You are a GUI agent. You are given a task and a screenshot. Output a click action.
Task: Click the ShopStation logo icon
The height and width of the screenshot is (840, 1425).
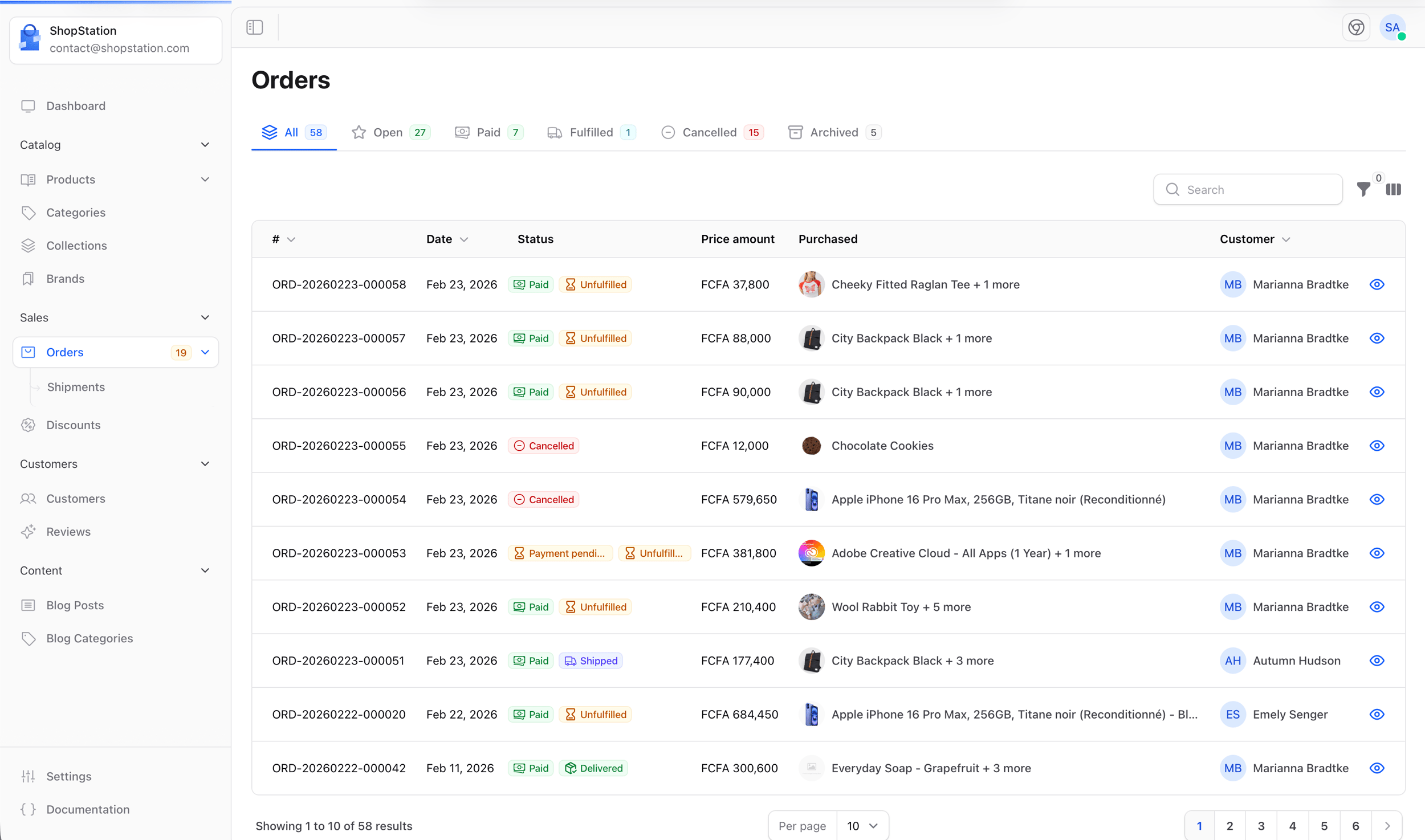pyautogui.click(x=30, y=38)
